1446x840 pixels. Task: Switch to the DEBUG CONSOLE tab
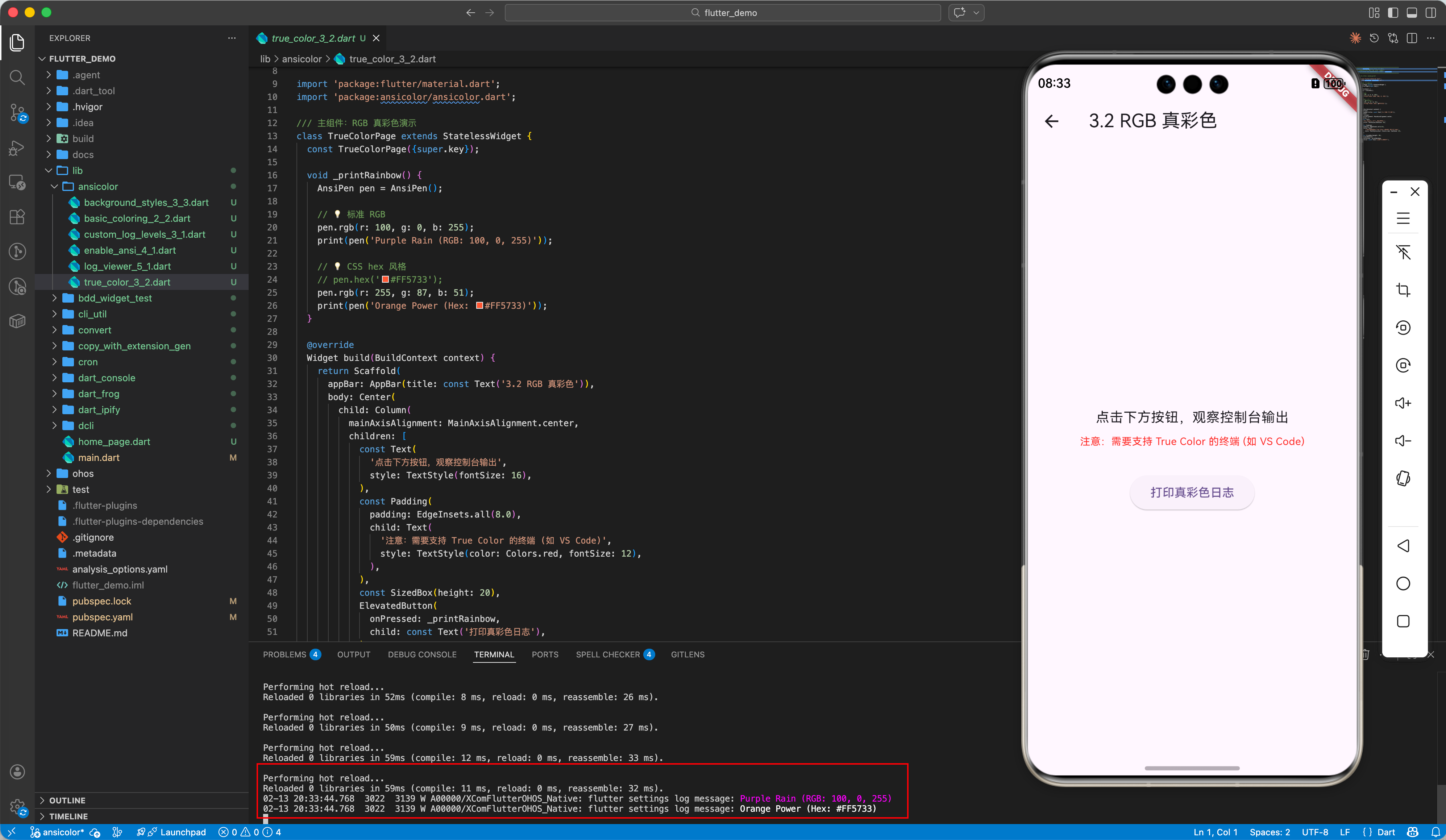click(422, 654)
